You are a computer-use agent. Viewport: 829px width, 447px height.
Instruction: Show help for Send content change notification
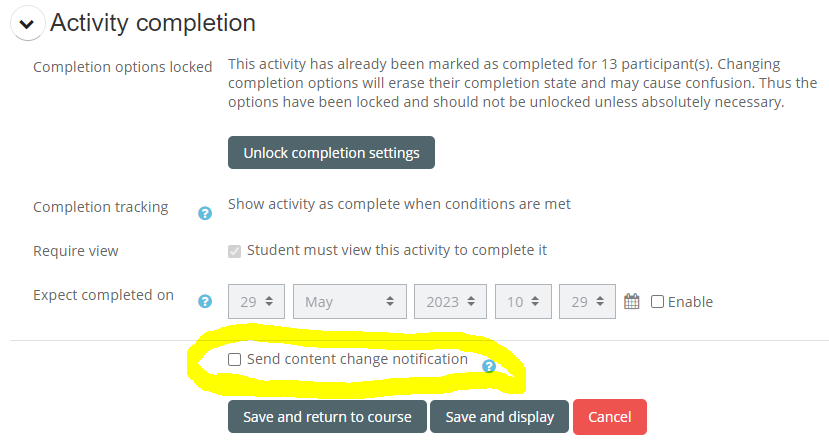tap(489, 367)
